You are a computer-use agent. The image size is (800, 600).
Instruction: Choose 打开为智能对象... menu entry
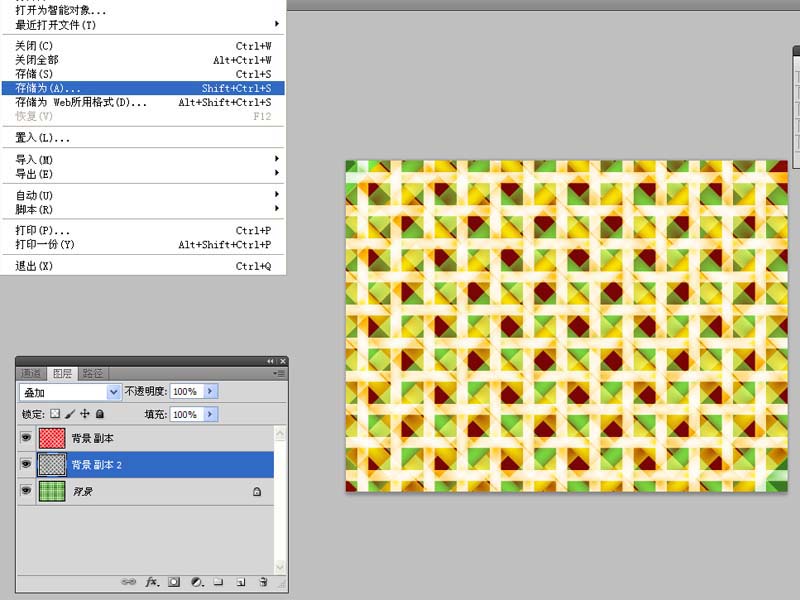[x=143, y=10]
